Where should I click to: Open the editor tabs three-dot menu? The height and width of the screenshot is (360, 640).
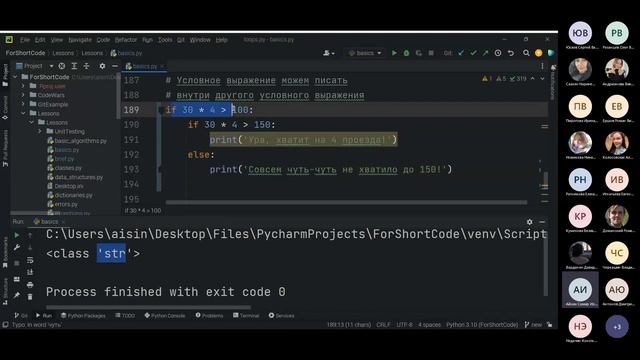pos(542,66)
